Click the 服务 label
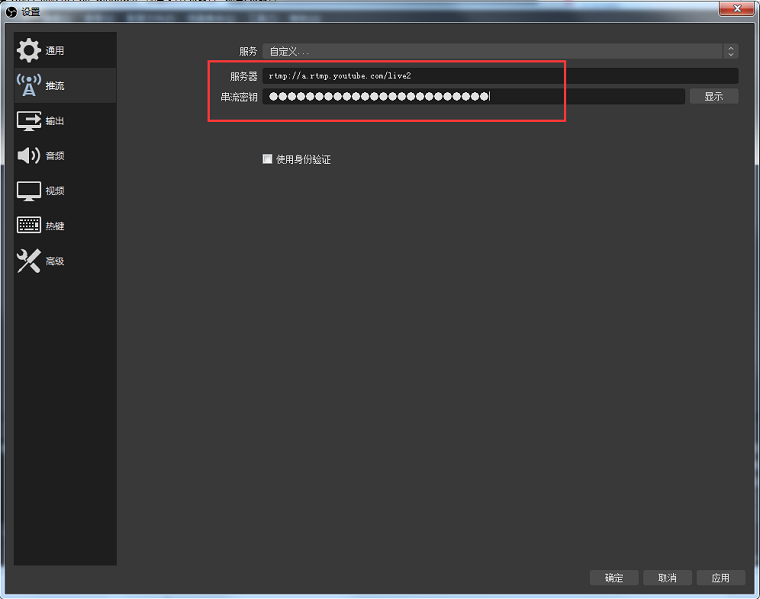Image resolution: width=760 pixels, height=599 pixels. [248, 51]
